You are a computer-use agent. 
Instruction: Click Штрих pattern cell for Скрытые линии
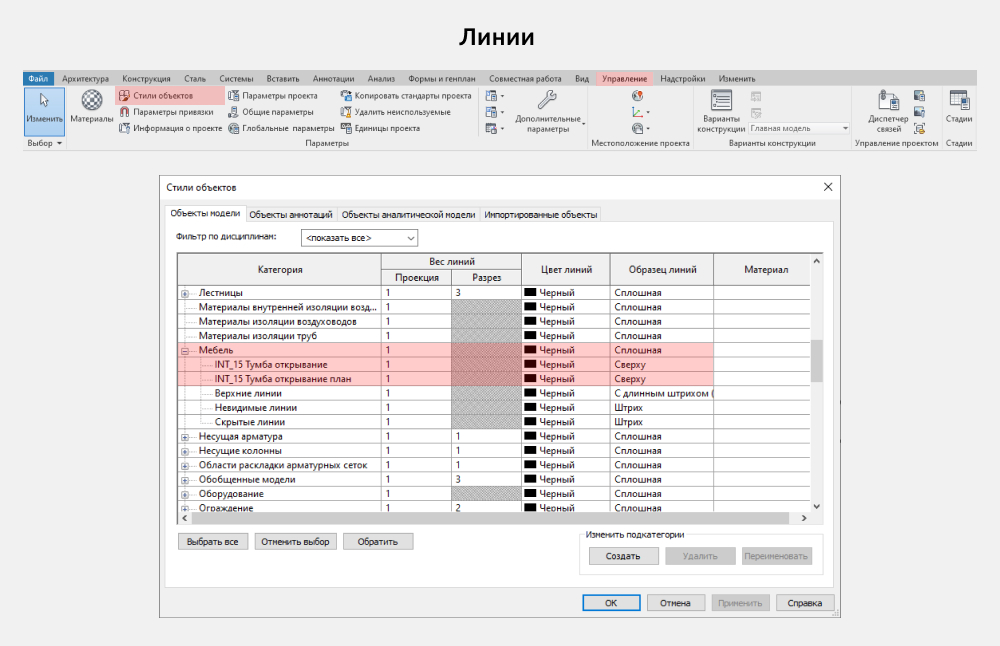(x=661, y=422)
